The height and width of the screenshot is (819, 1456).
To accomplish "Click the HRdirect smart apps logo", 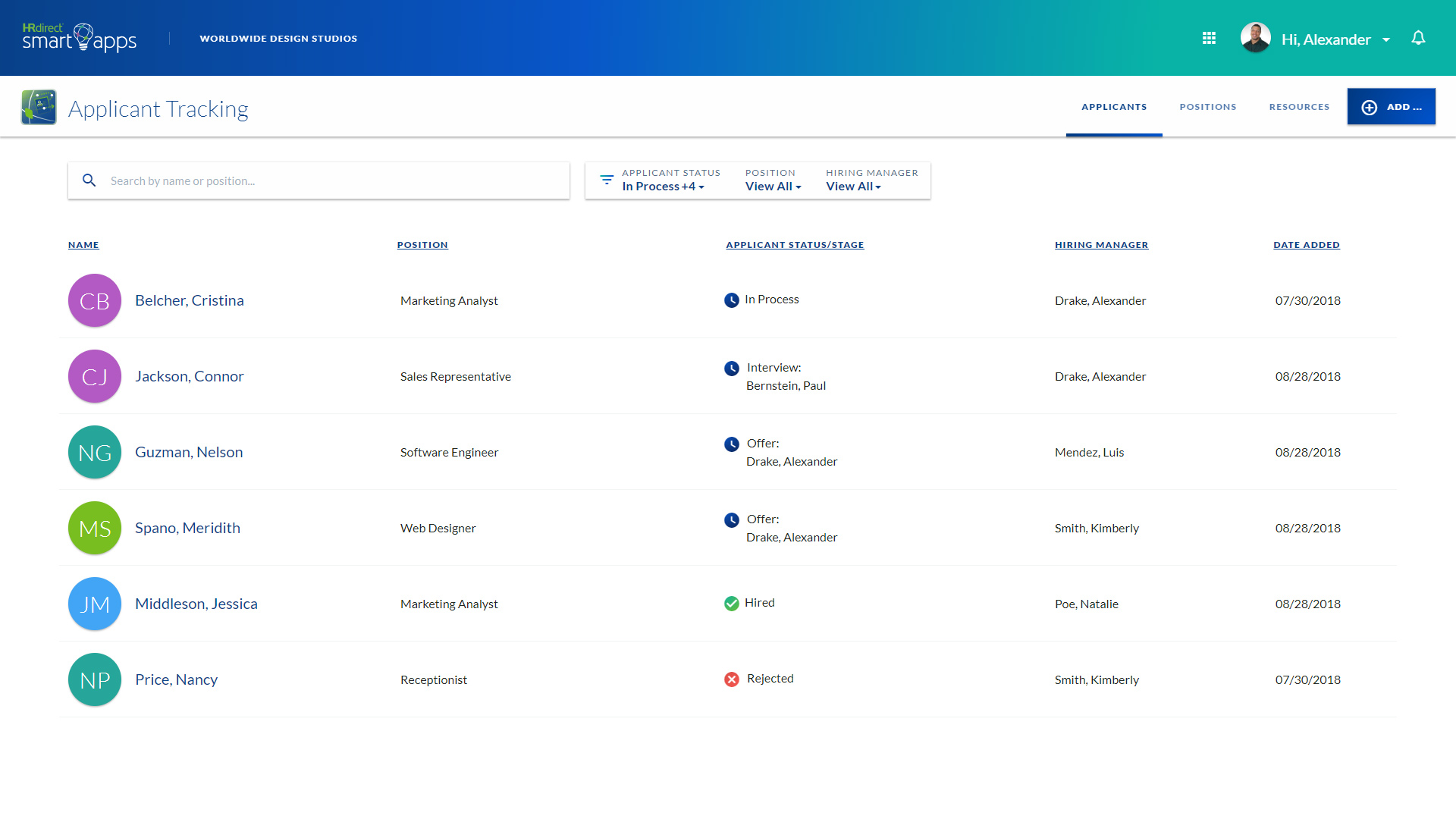I will click(79, 37).
